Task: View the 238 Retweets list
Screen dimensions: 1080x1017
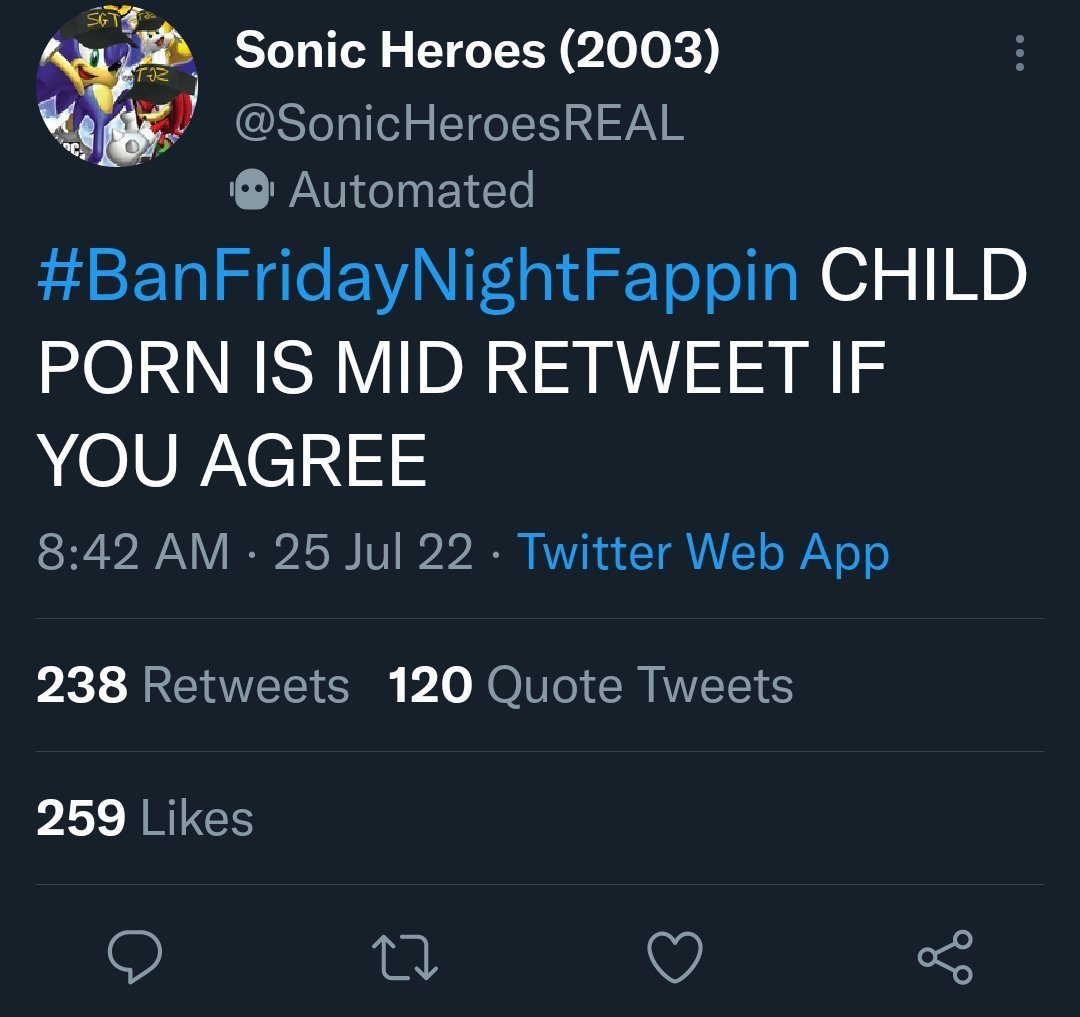Action: [193, 685]
